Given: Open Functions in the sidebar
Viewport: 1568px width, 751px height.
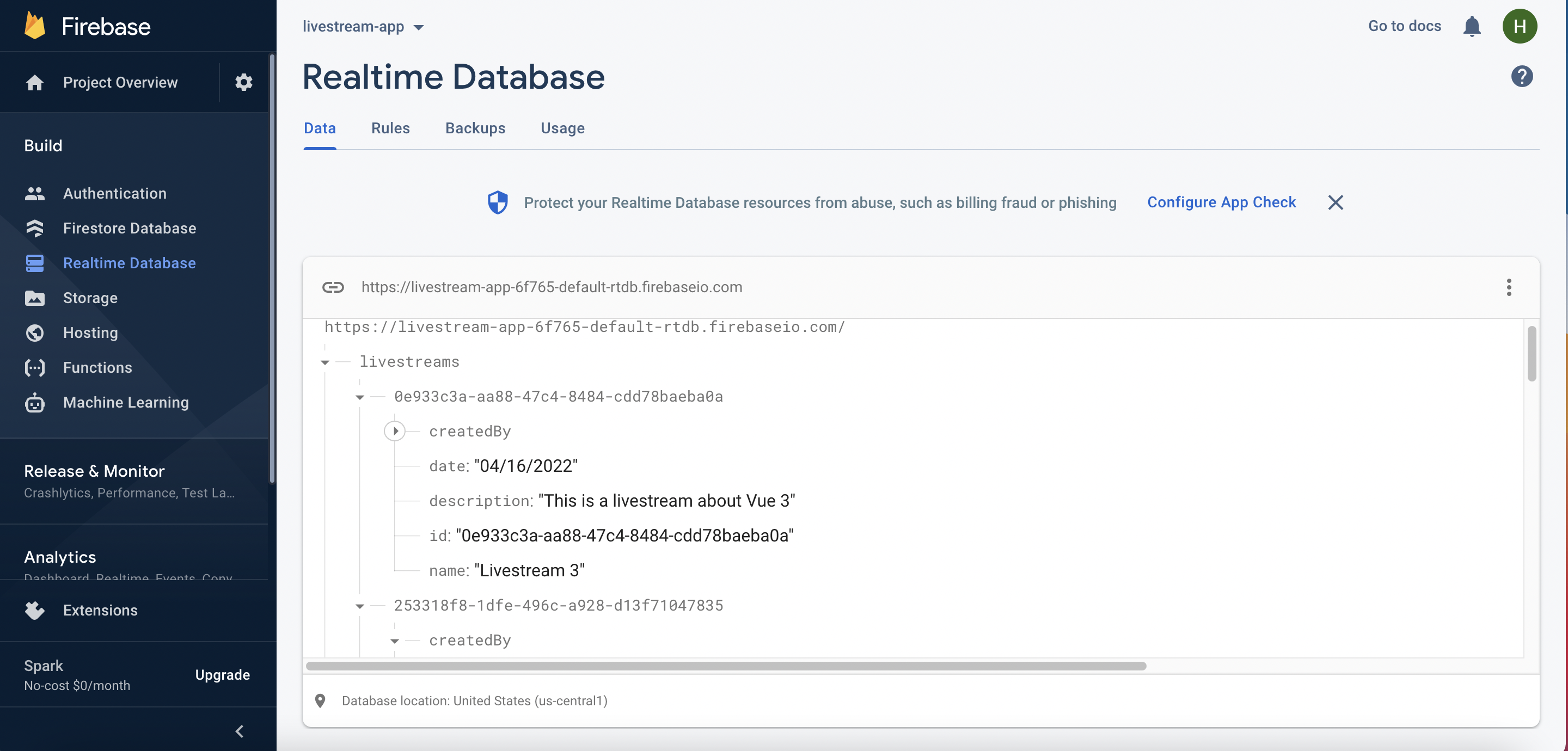Looking at the screenshot, I should pos(97,367).
